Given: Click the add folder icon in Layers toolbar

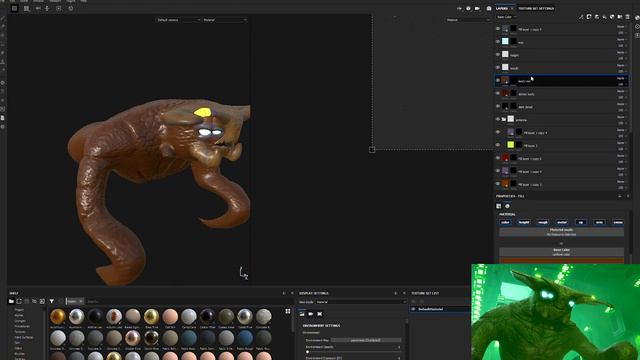Looking at the screenshot, I should pos(620,17).
